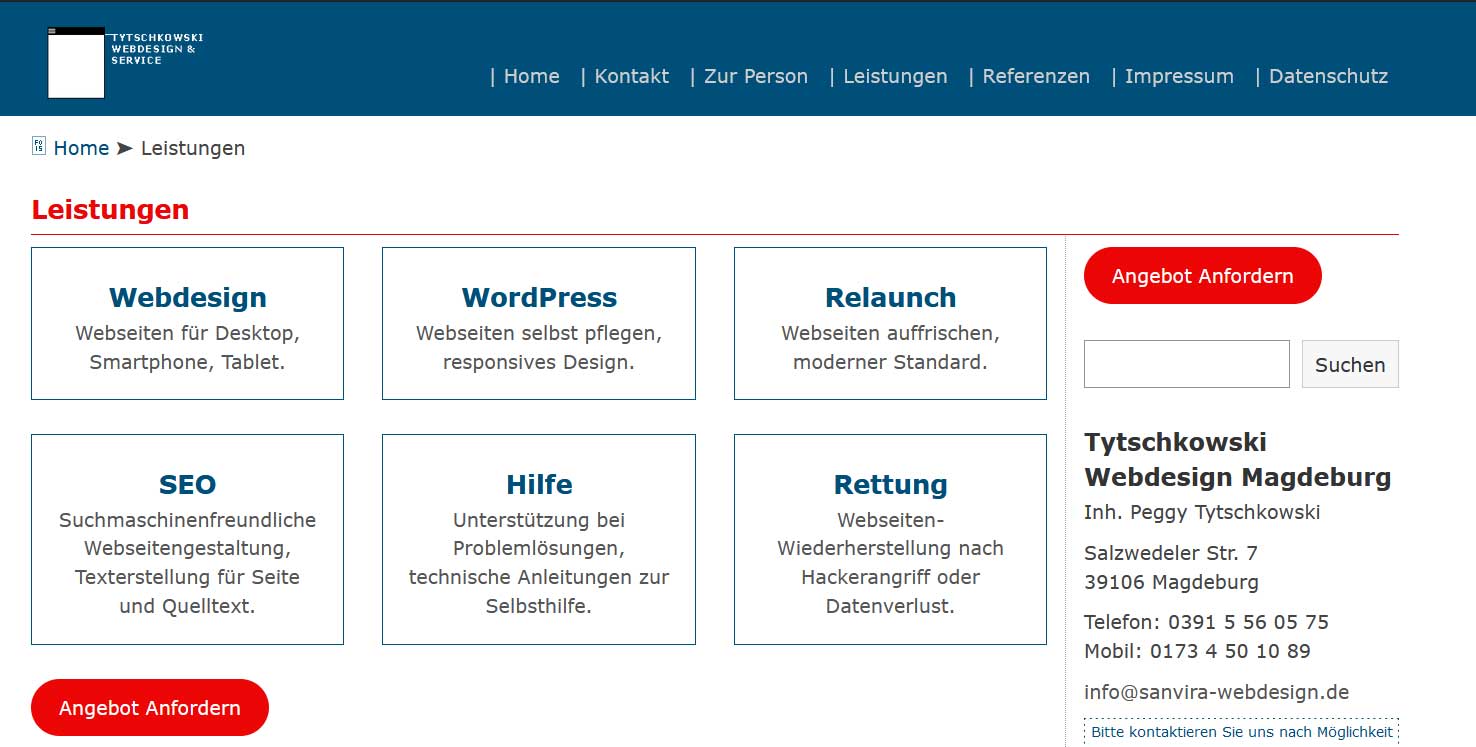Image resolution: width=1476 pixels, height=747 pixels.
Task: Click the Home breadcrumb link
Action: (81, 148)
